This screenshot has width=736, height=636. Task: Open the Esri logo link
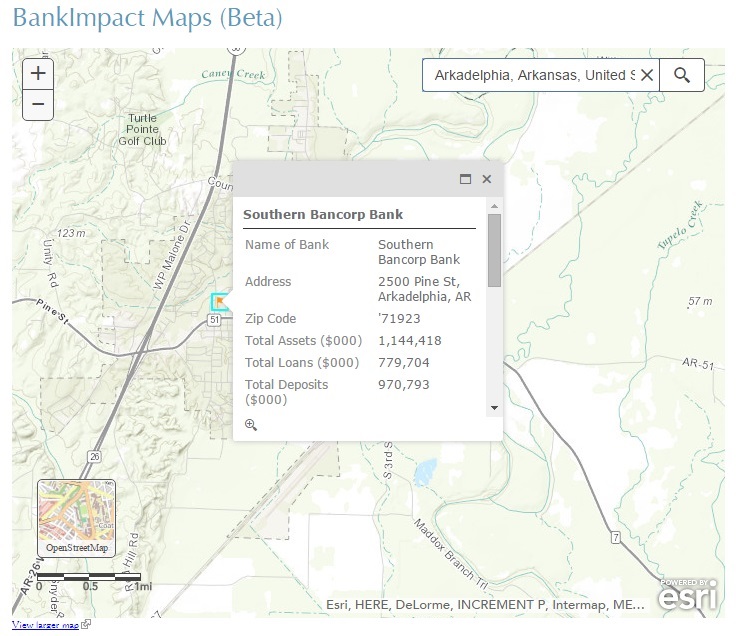click(x=688, y=595)
